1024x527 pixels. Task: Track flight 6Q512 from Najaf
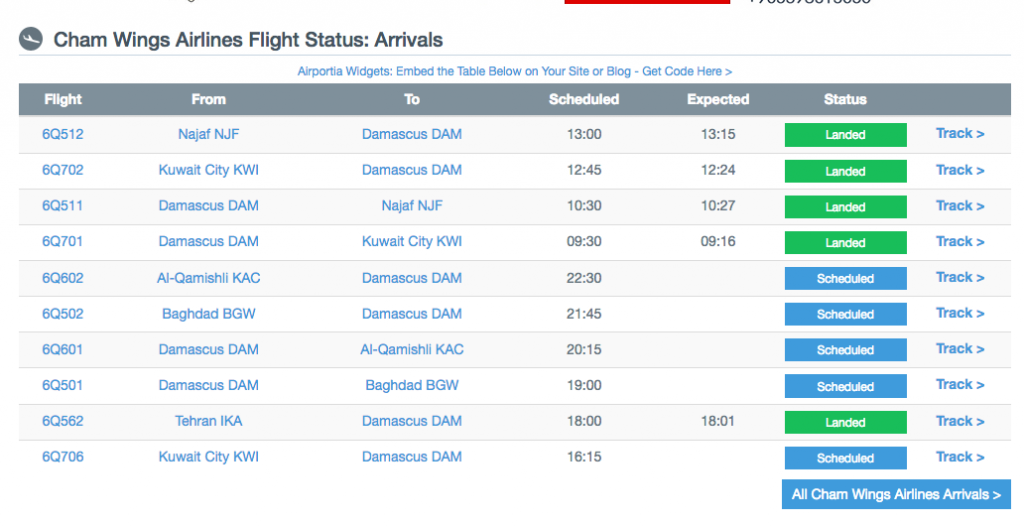tap(960, 134)
